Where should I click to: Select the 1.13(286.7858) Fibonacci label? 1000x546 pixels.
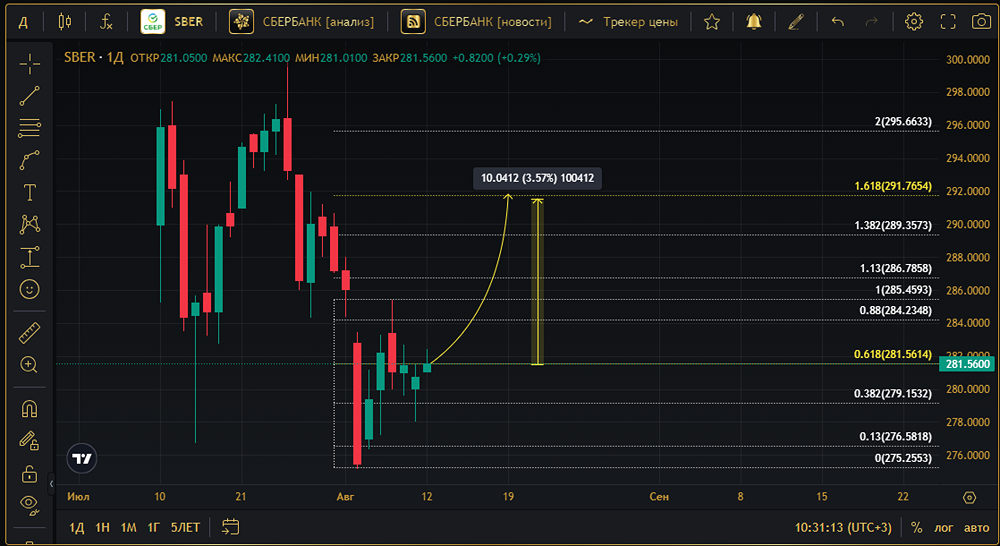tap(895, 268)
